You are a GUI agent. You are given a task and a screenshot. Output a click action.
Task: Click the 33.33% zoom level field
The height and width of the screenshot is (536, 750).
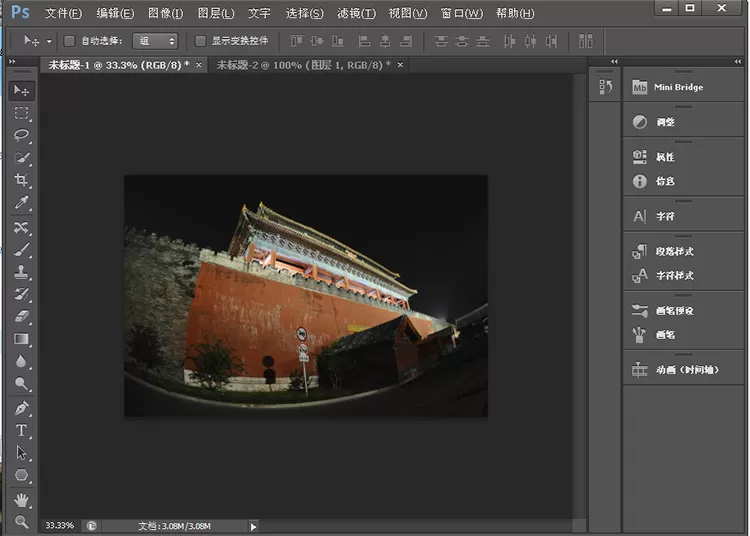point(60,525)
